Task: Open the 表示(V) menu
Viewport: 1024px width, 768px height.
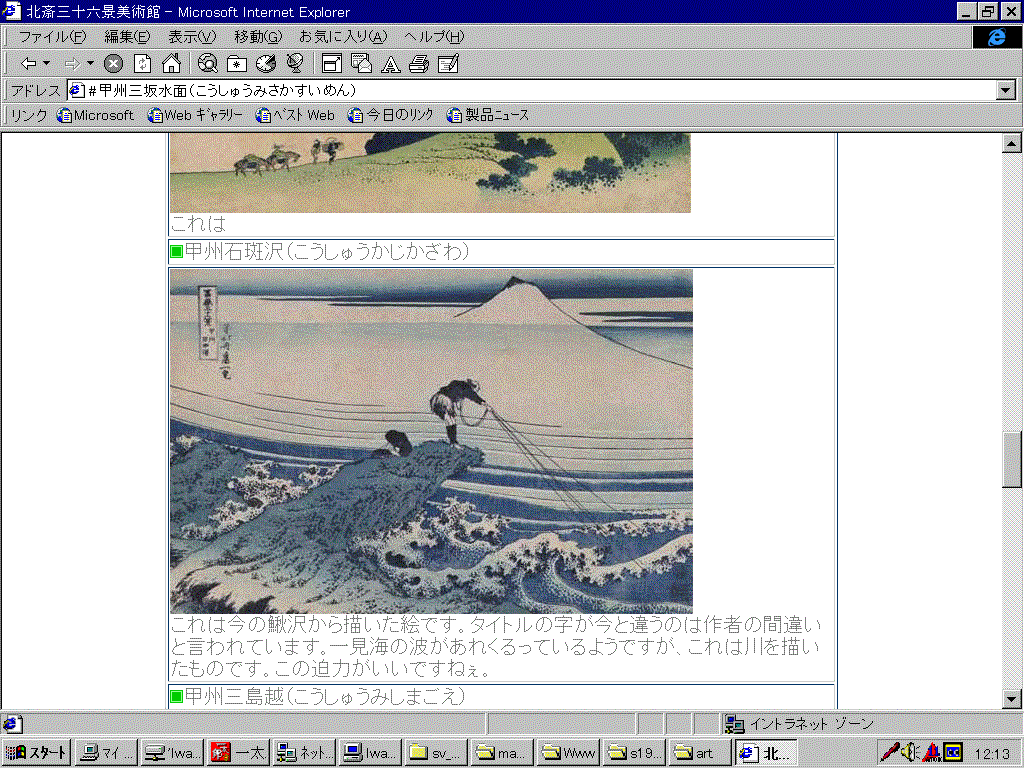Action: (x=192, y=37)
